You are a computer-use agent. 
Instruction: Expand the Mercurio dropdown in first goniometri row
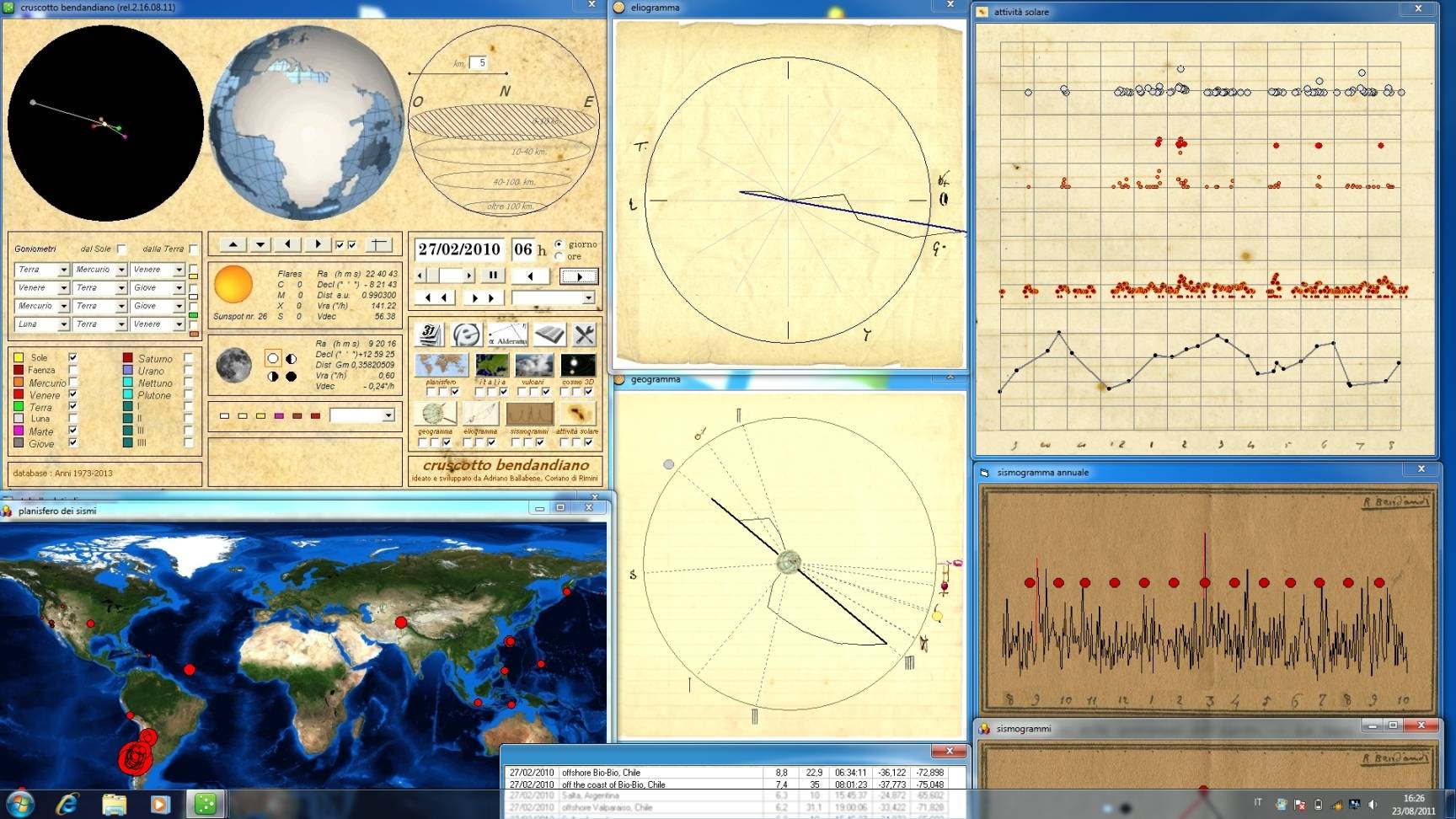120,270
